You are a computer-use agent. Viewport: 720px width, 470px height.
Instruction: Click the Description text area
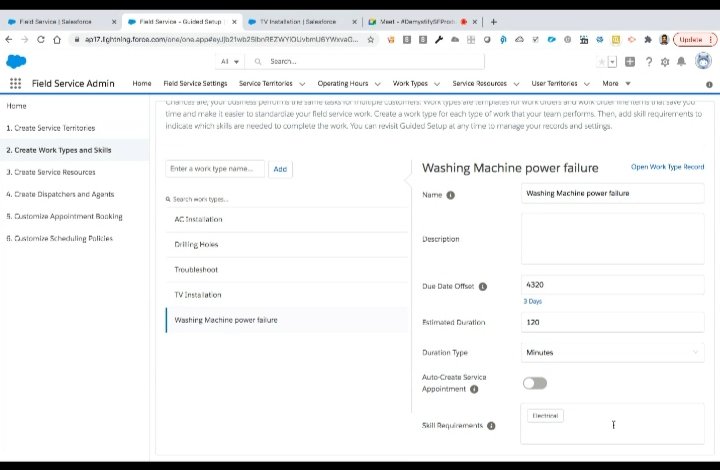613,239
